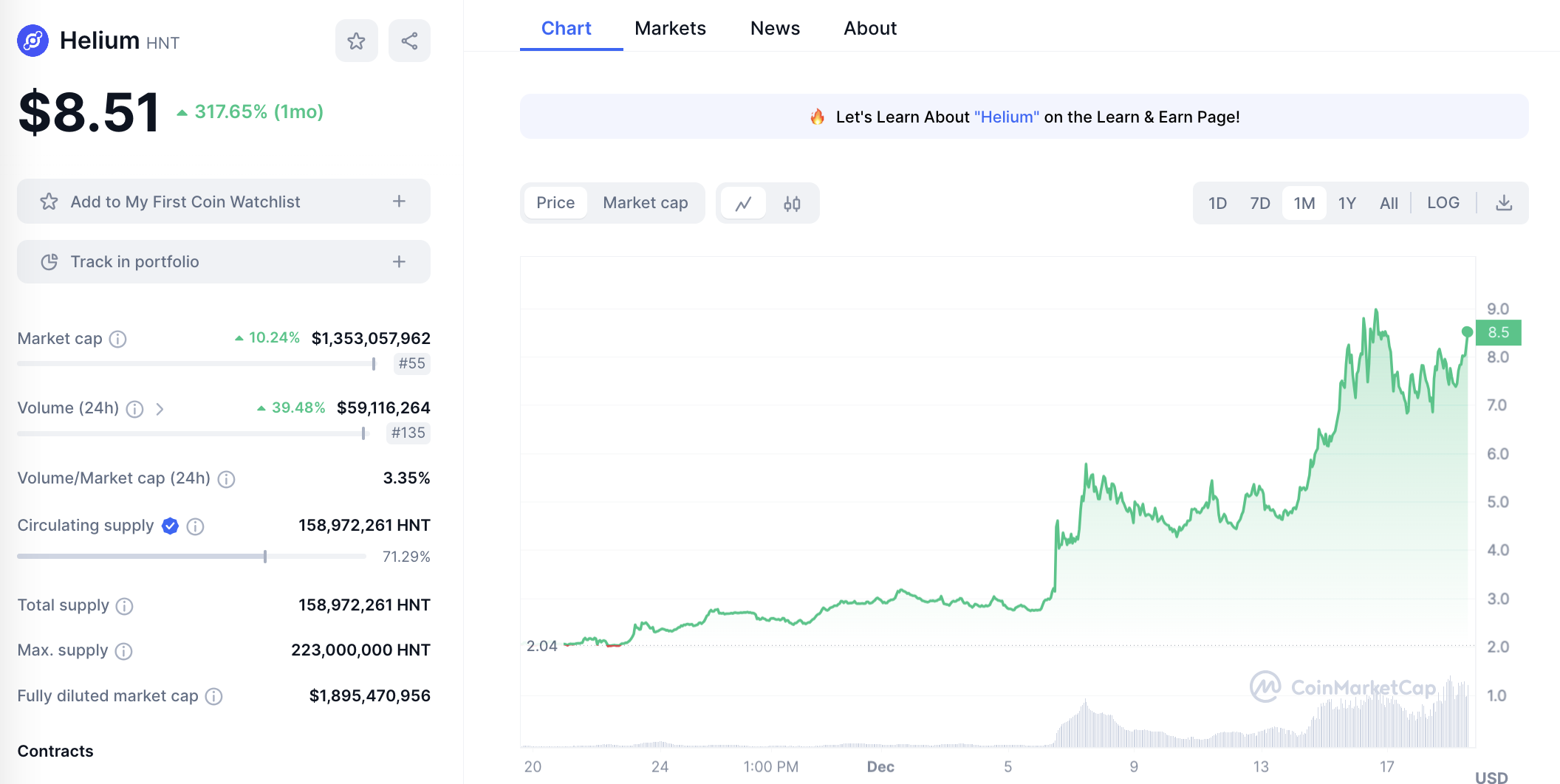
Task: Select the Market cap chart toggle
Action: 645,203
